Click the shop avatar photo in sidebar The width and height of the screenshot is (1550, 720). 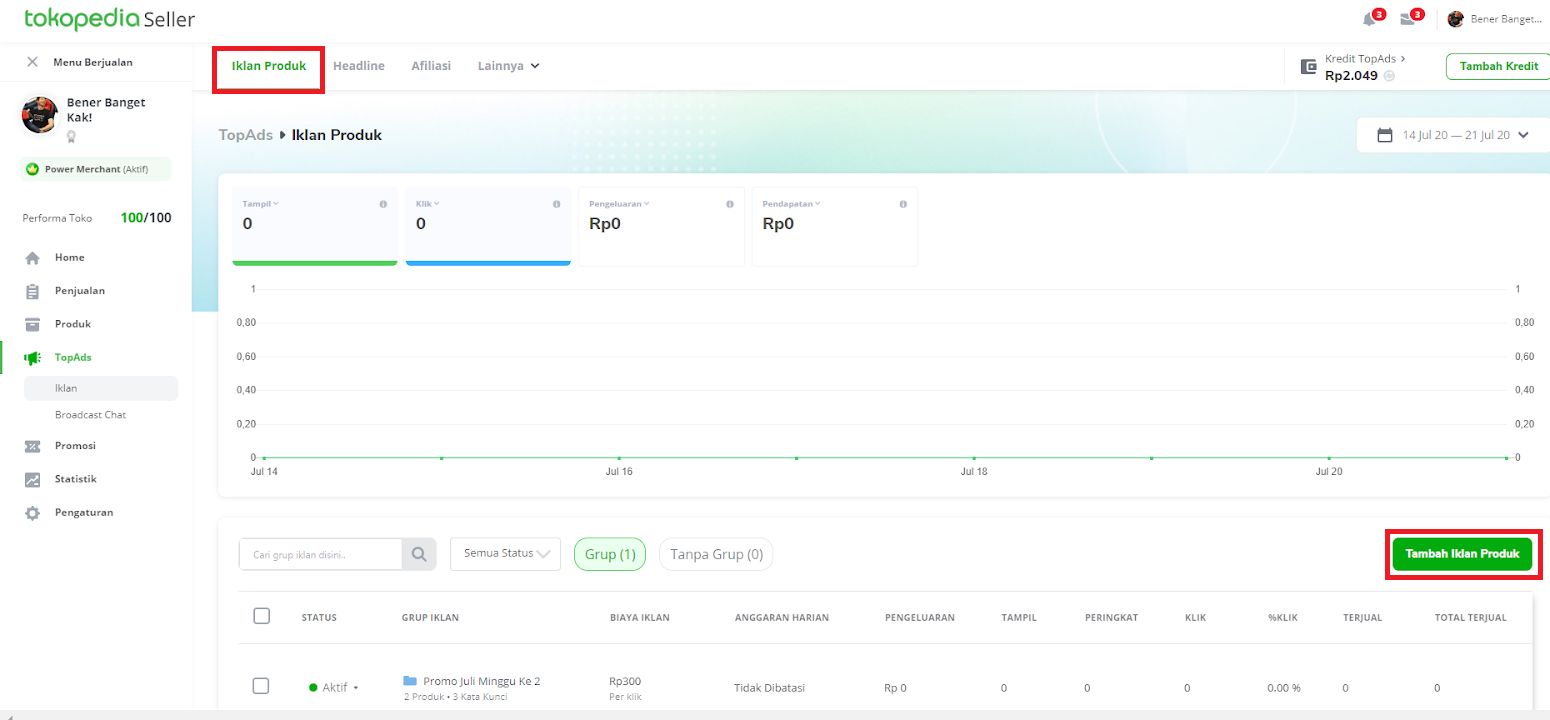click(x=40, y=115)
